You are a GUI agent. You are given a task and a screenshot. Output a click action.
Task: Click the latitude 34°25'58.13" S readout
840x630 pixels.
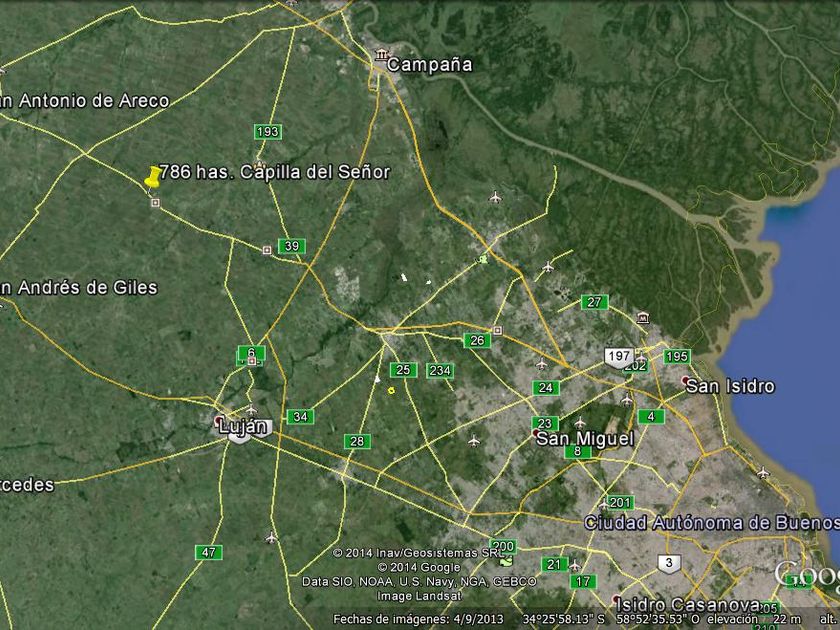tap(564, 619)
